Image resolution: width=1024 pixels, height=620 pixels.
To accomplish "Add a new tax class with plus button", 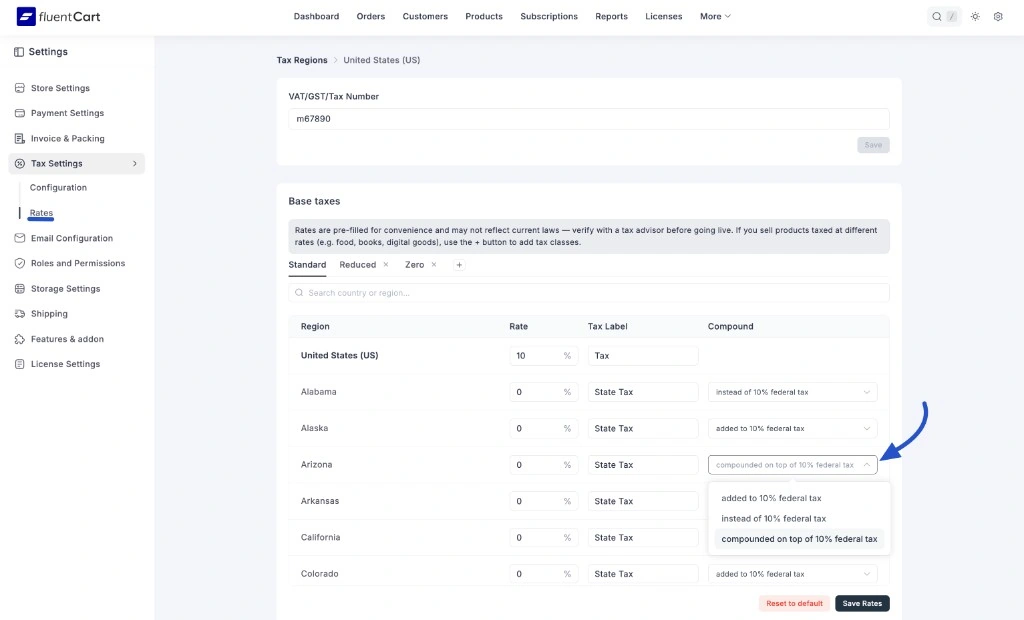I will [x=459, y=265].
